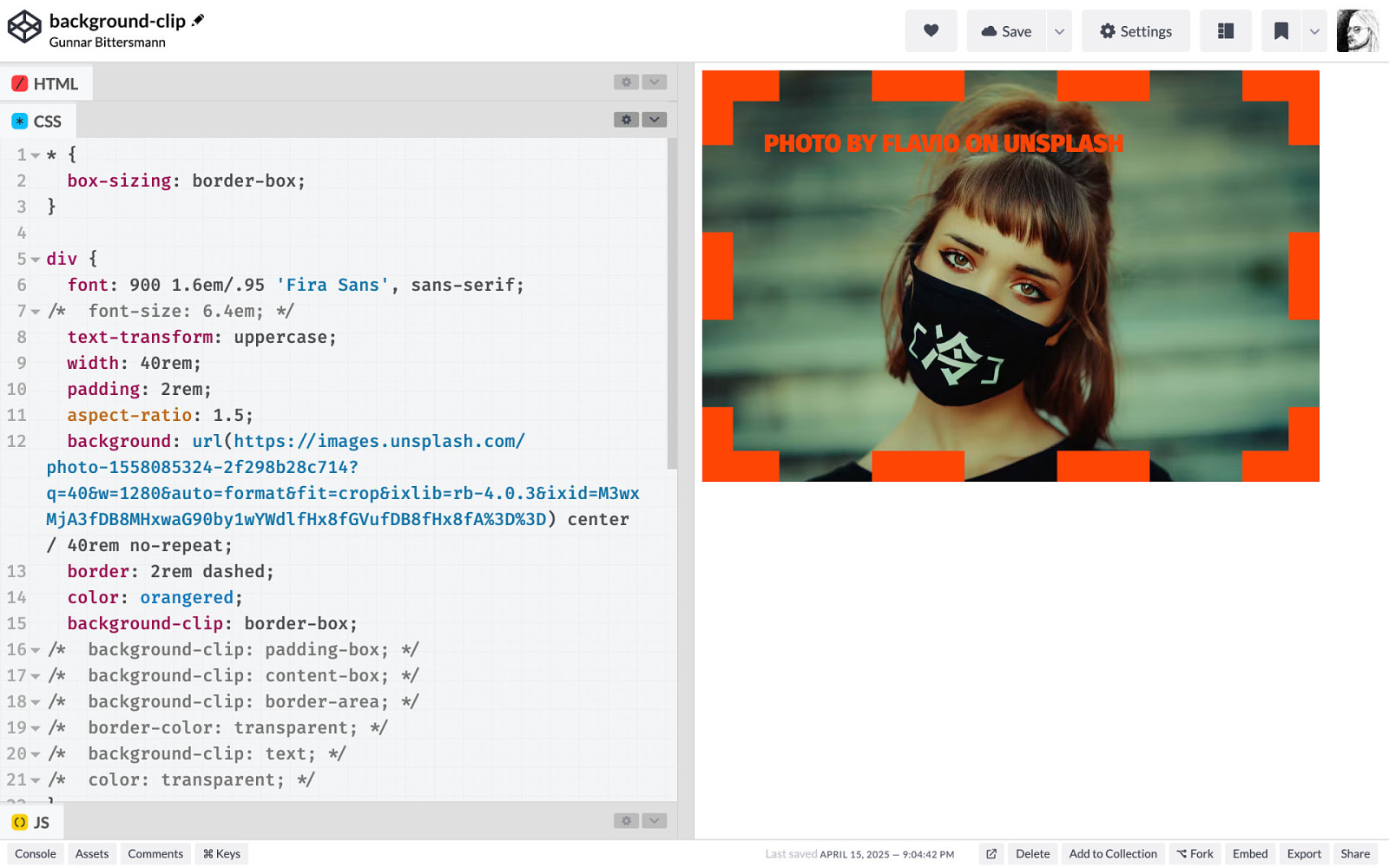Open CSS panel gear settings
This screenshot has height=868, width=1389.
click(x=626, y=120)
